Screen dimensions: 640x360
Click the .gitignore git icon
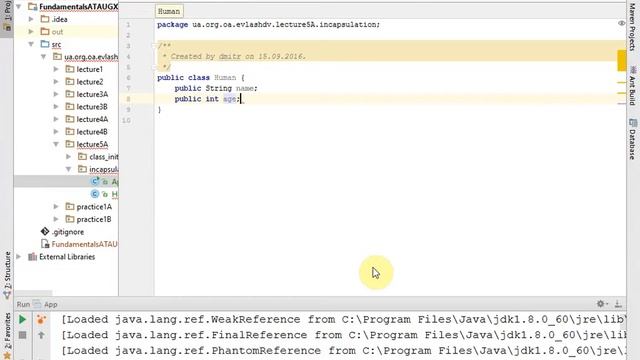pyautogui.click(x=45, y=231)
